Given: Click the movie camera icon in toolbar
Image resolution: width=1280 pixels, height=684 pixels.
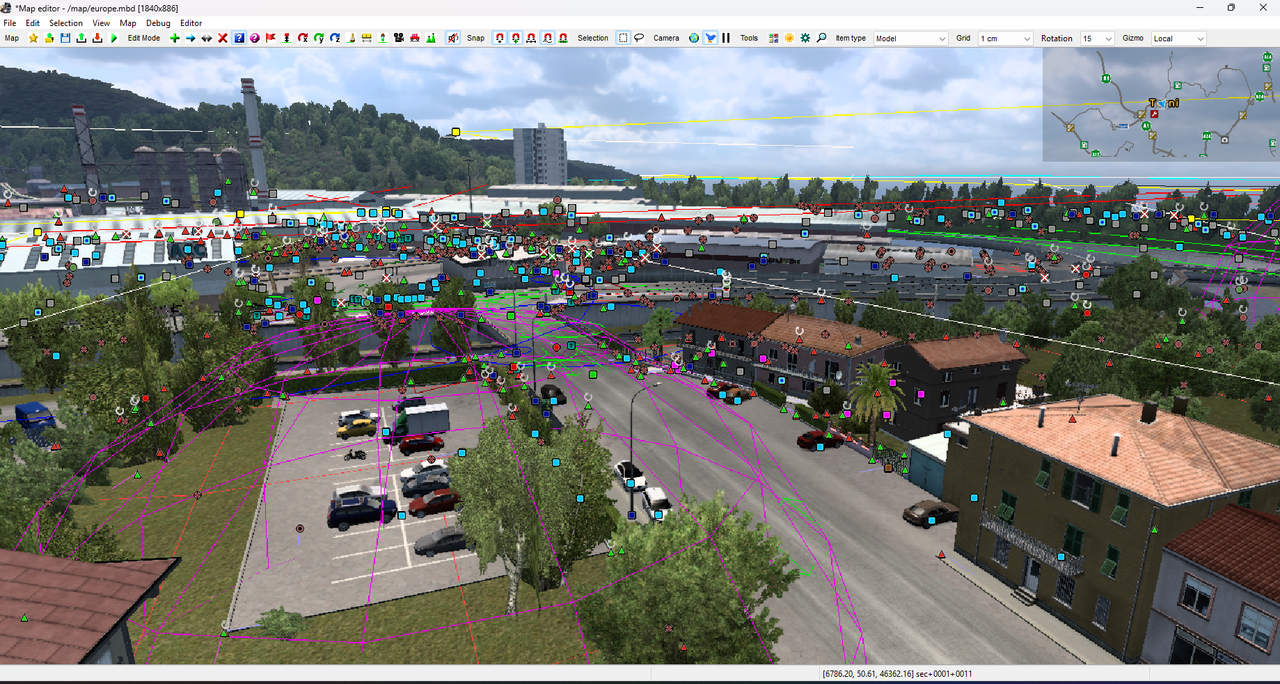Looking at the screenshot, I should [399, 38].
